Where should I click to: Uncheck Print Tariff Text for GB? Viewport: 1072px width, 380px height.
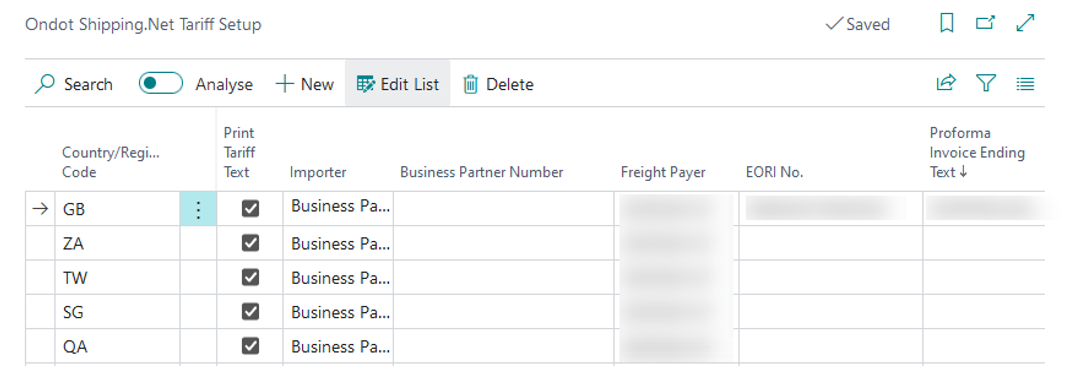pos(250,209)
